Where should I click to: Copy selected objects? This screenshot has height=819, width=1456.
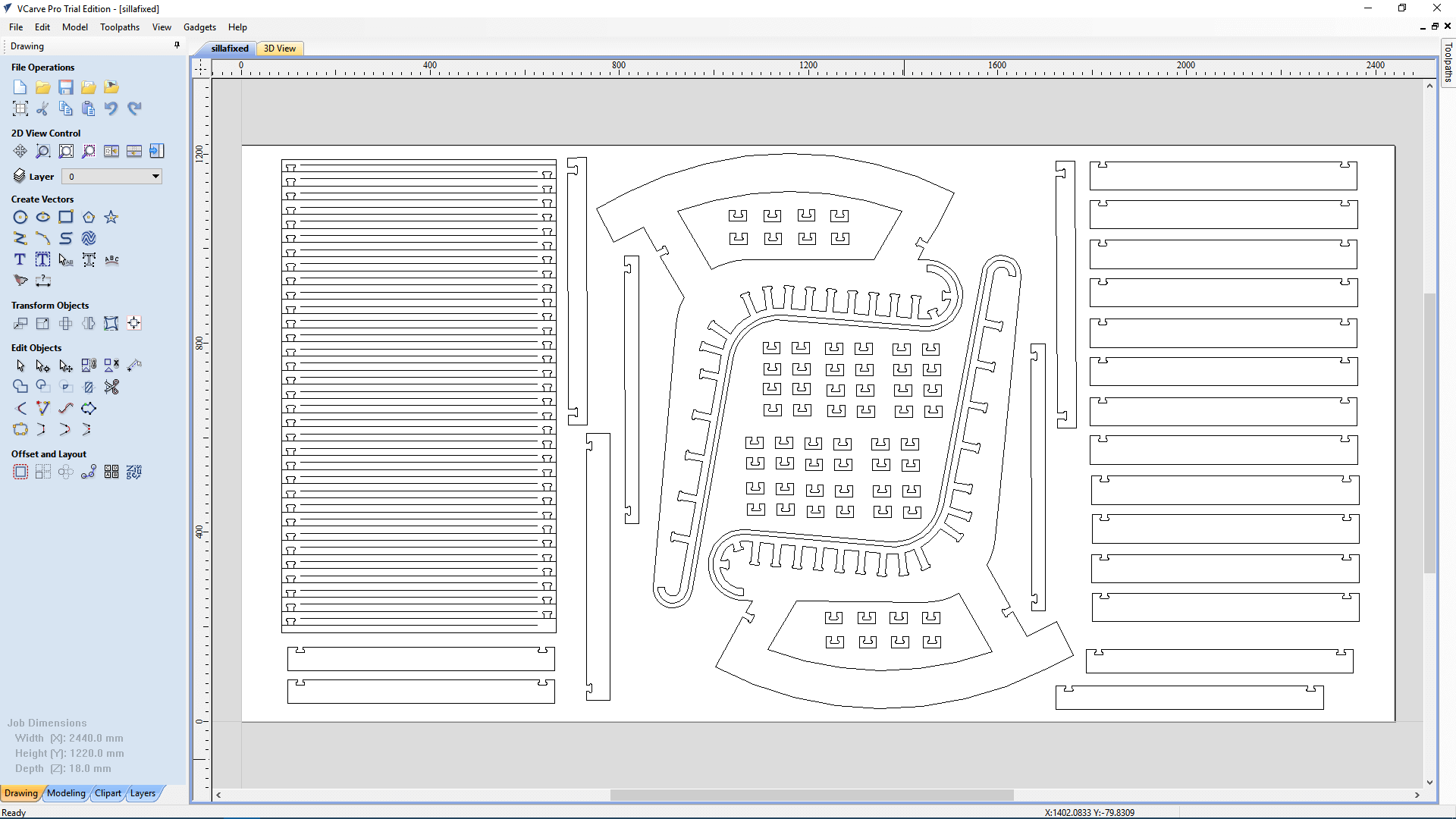pos(66,108)
